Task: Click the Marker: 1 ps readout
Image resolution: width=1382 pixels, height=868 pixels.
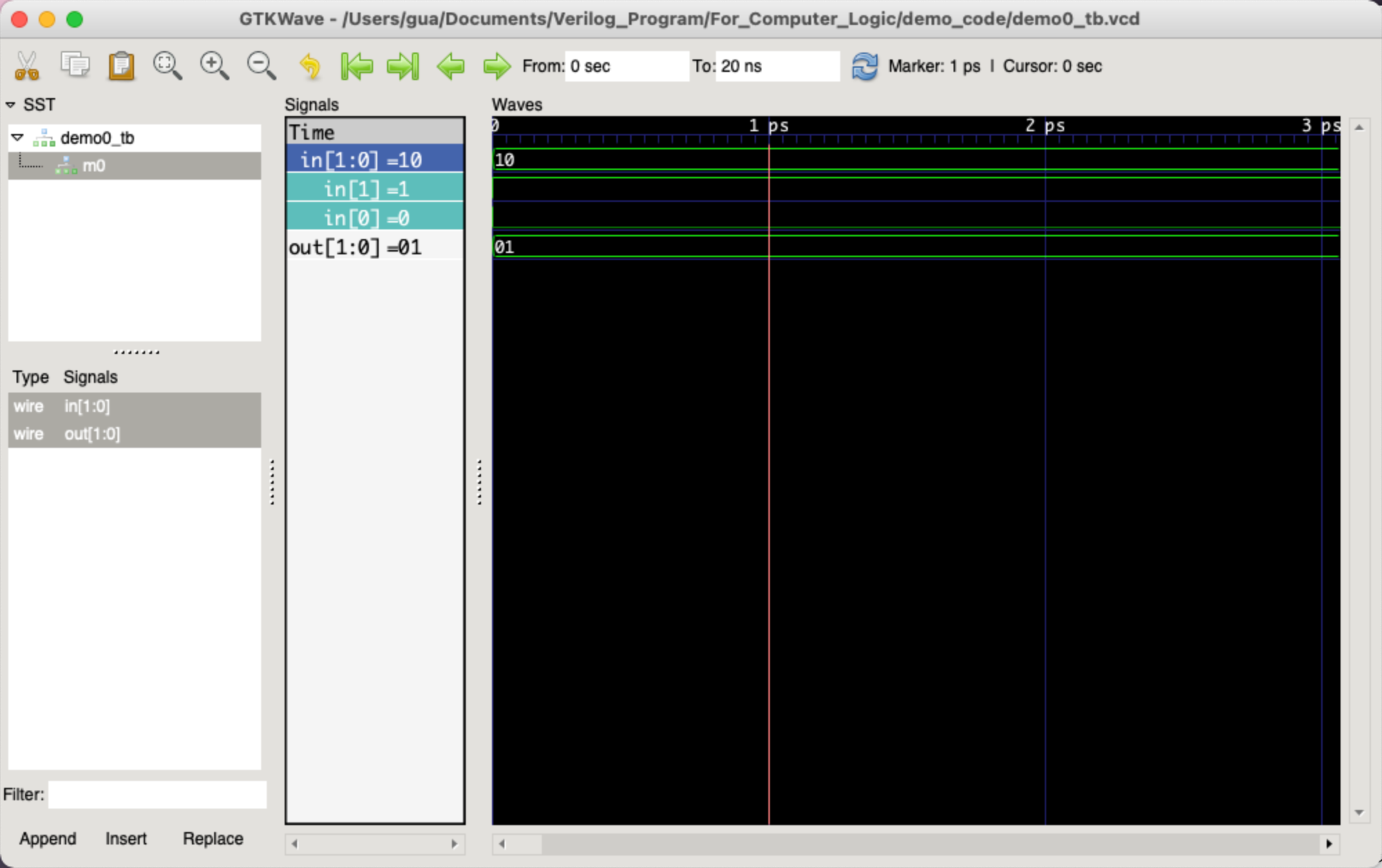Action: pos(934,66)
